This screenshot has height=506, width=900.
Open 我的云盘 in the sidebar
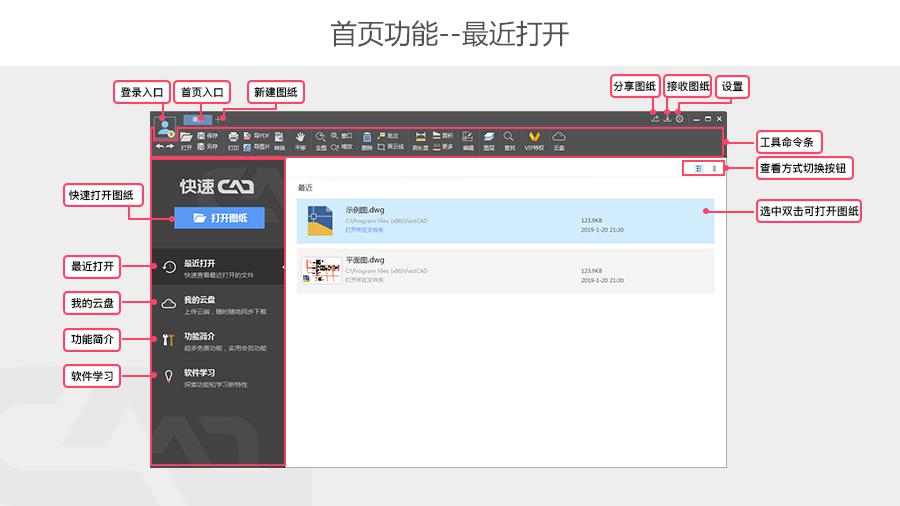coord(215,303)
